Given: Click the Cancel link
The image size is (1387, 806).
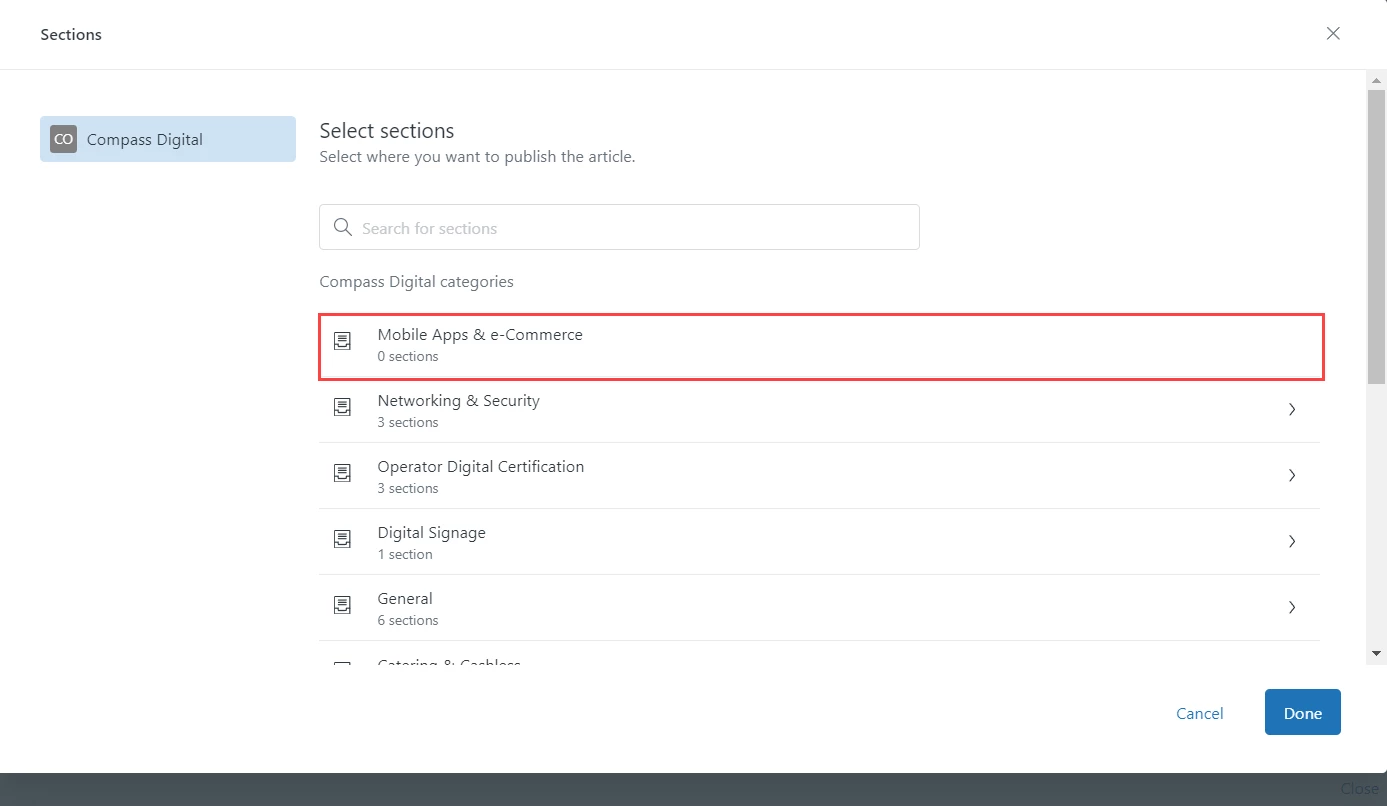Looking at the screenshot, I should point(1199,713).
